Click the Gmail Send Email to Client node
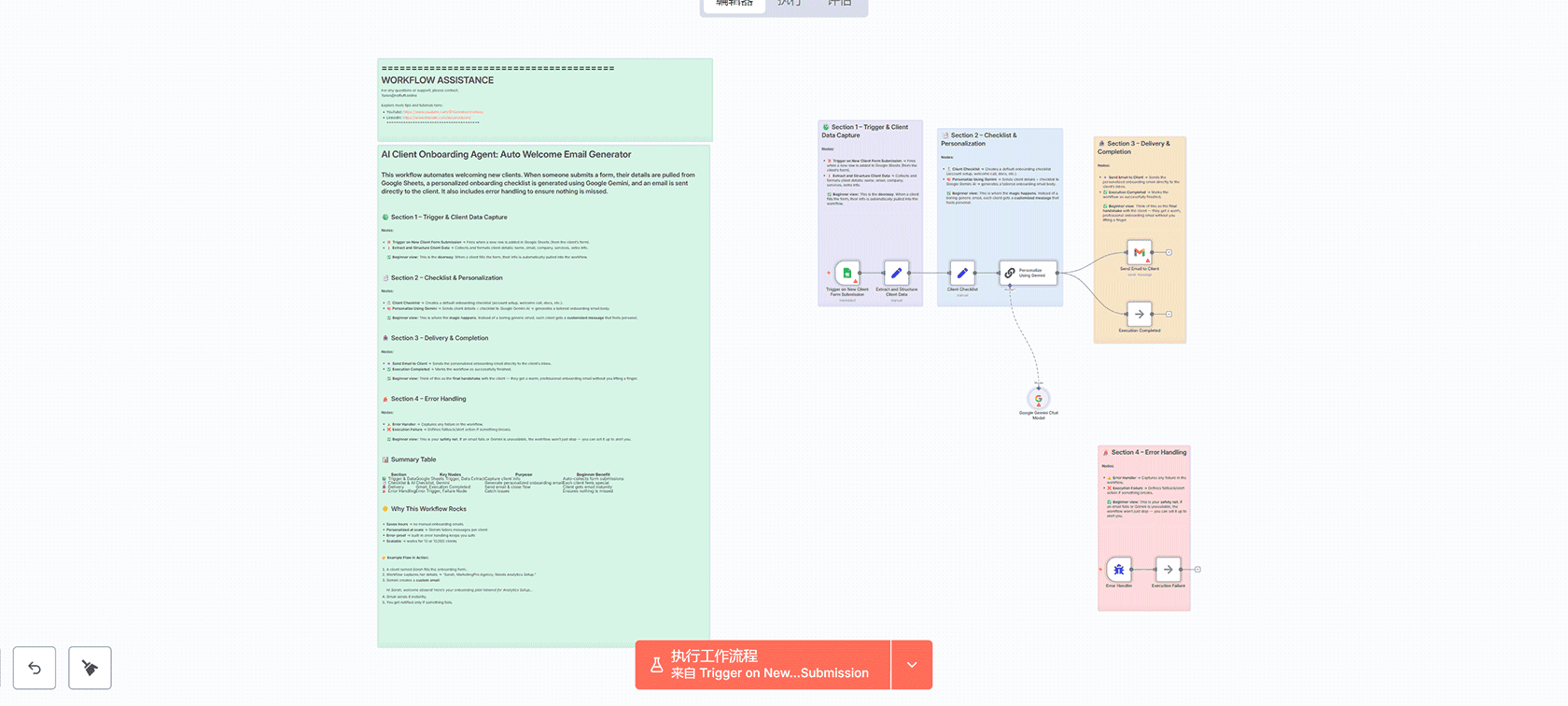Screen dimensions: 1568x706 click(1139, 252)
